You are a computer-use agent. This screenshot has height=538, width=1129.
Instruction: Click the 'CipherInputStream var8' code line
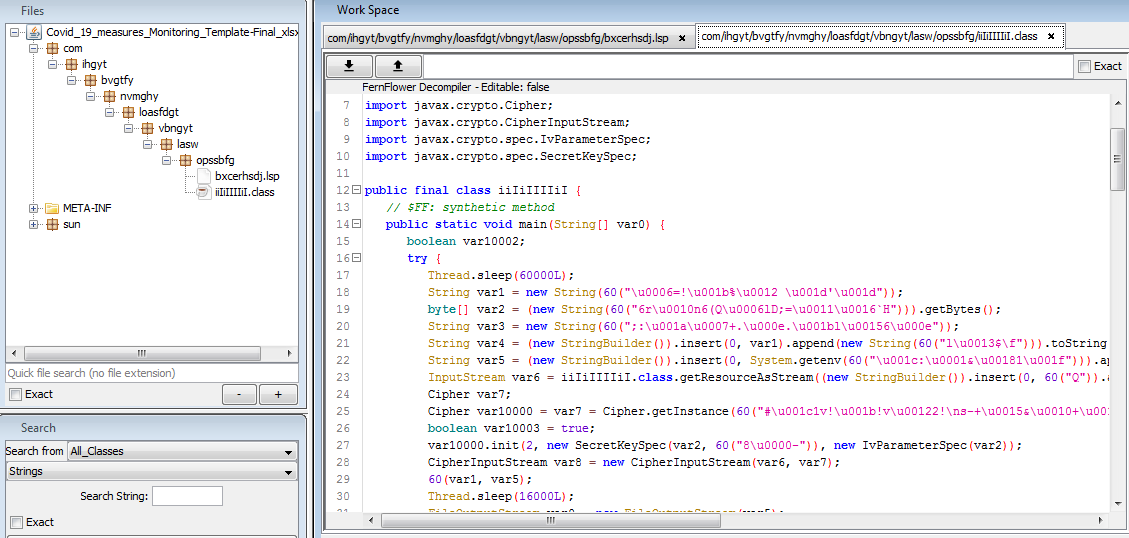pos(632,462)
